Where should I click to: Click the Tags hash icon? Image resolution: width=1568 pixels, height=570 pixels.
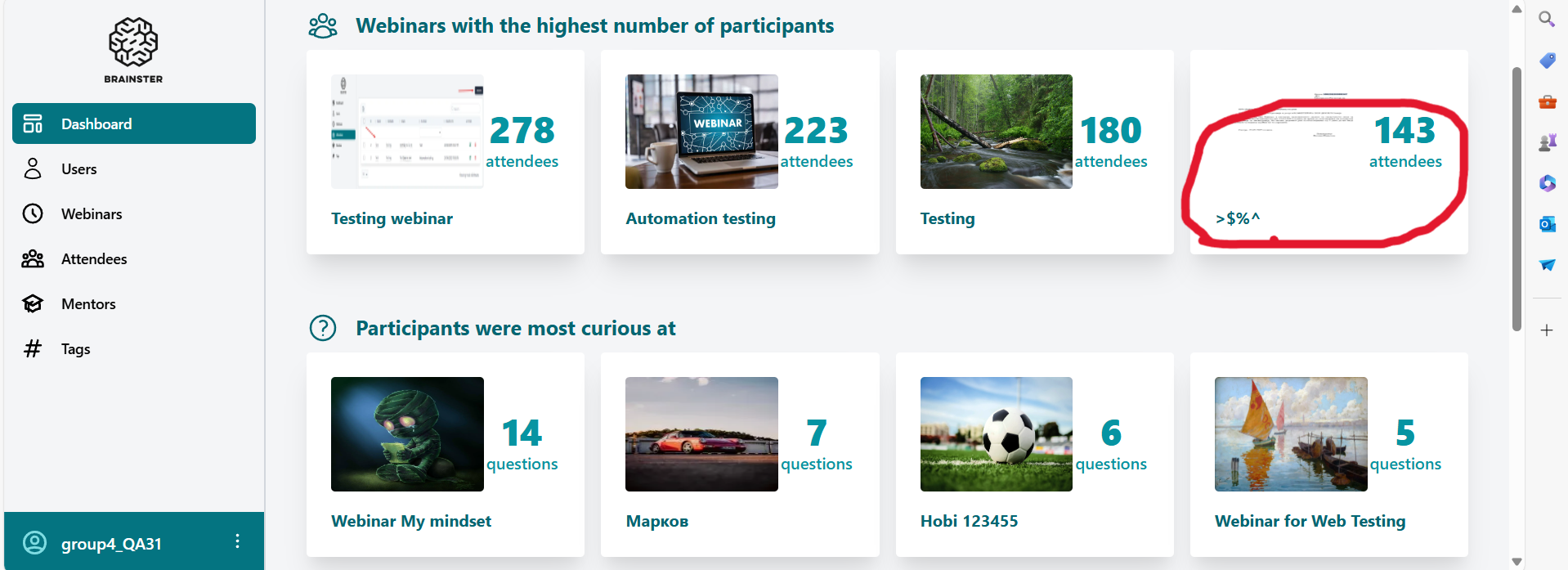[x=33, y=349]
